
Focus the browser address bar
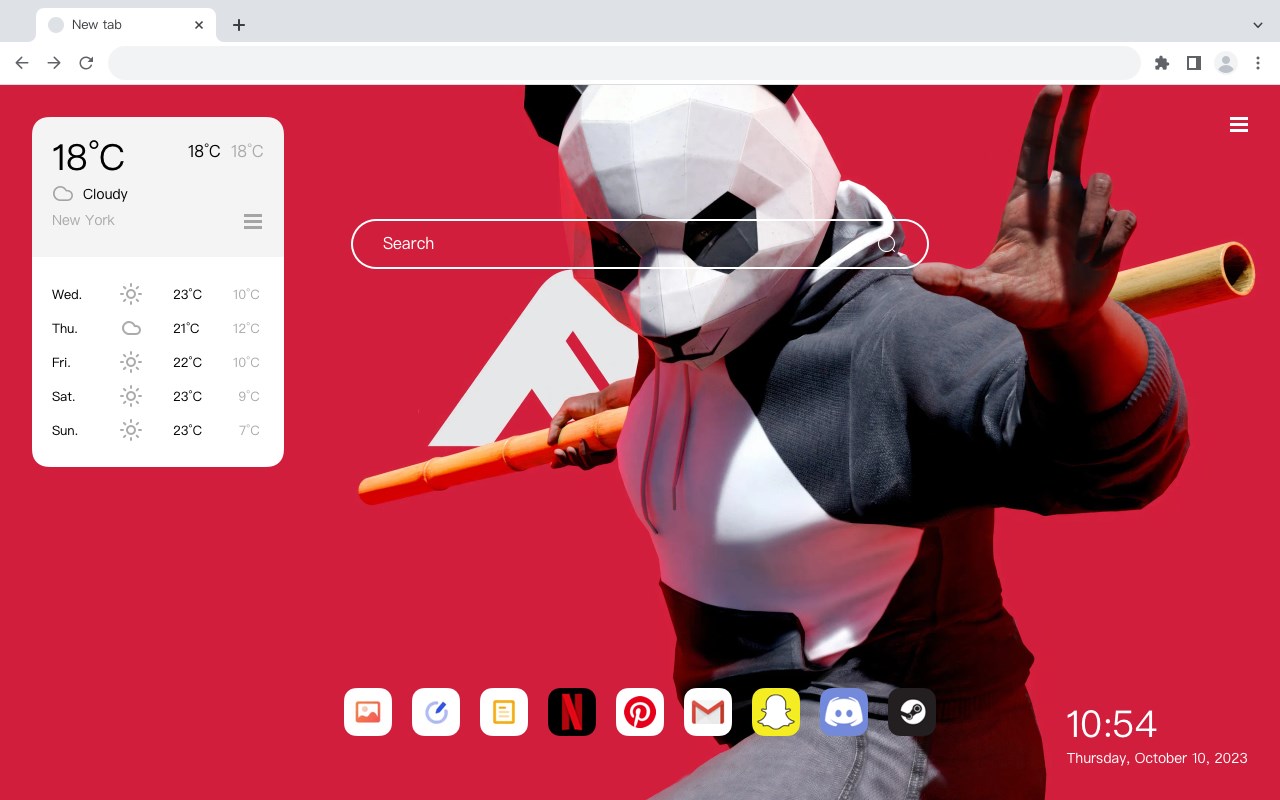[624, 63]
